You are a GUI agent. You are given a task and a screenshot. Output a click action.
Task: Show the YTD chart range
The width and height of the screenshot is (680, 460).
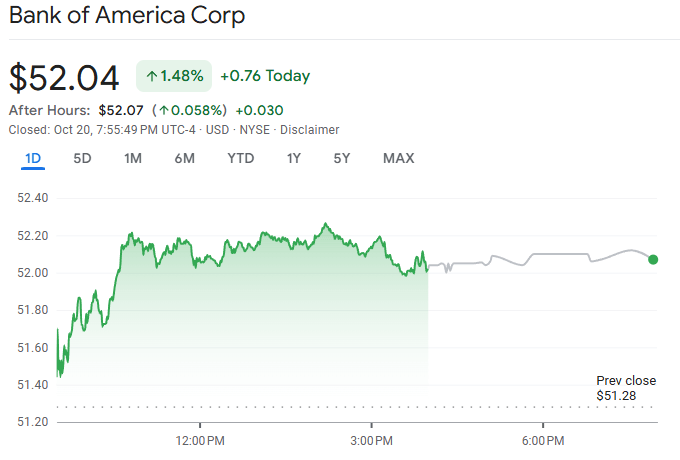click(x=240, y=158)
